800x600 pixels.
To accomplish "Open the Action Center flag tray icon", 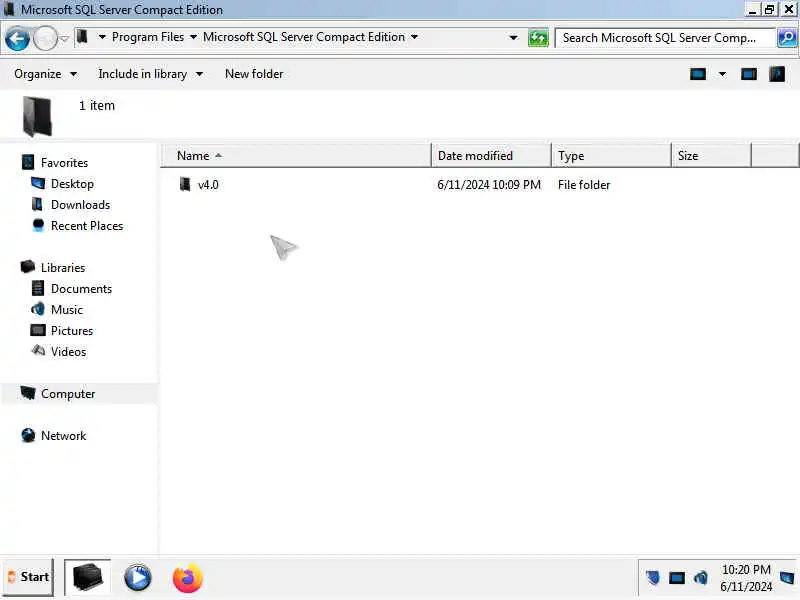I will click(x=652, y=578).
